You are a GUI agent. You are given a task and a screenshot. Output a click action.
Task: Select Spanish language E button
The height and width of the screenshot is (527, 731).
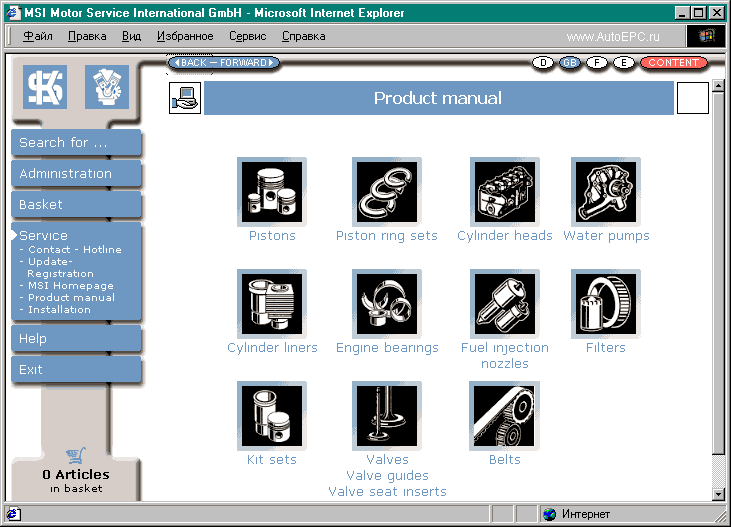click(624, 62)
